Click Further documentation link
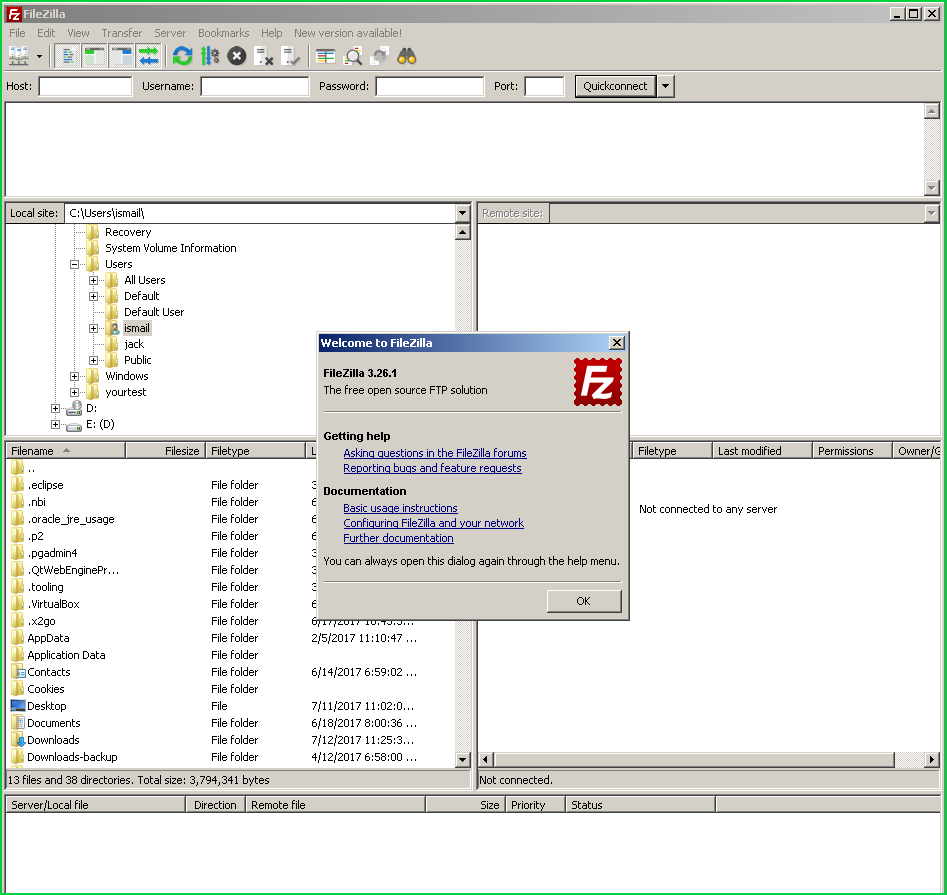This screenshot has width=947, height=895. [x=399, y=538]
